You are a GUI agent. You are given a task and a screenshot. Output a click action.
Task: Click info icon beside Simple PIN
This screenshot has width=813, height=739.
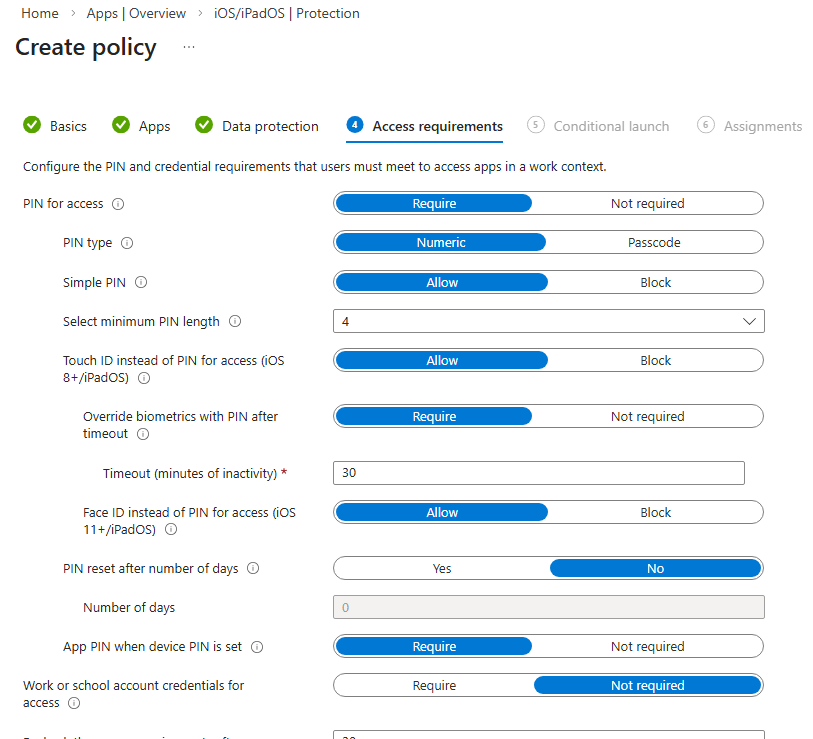coord(141,283)
